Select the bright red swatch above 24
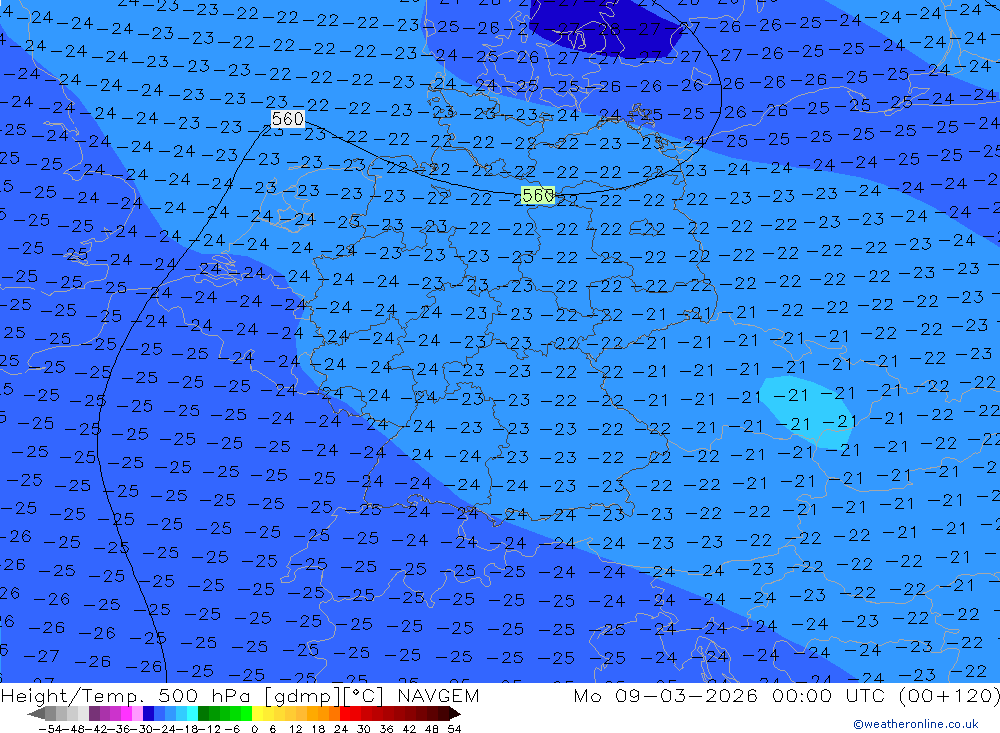Screen dimensions: 1000x733 pos(346,713)
